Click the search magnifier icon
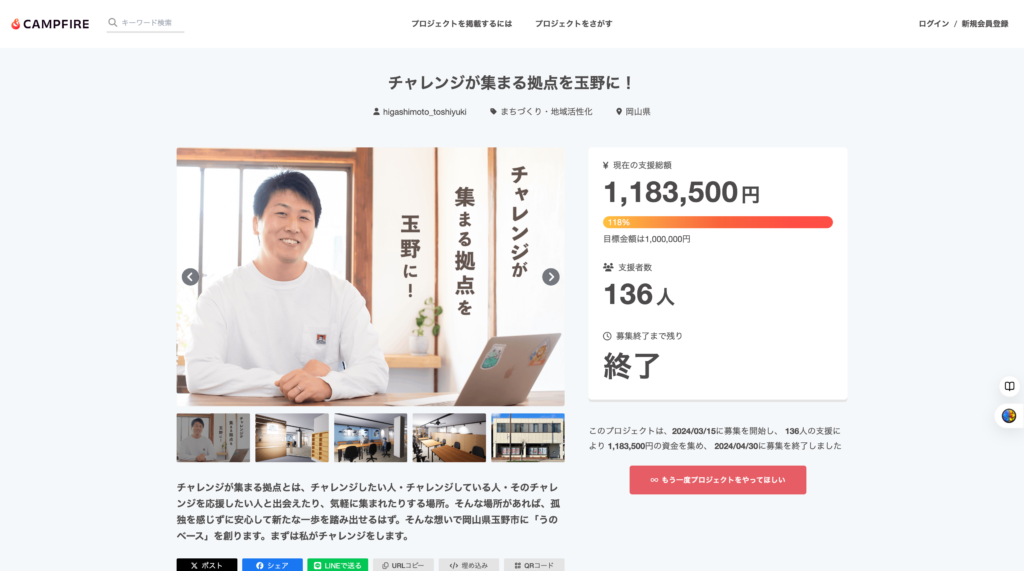1024x571 pixels. click(112, 22)
